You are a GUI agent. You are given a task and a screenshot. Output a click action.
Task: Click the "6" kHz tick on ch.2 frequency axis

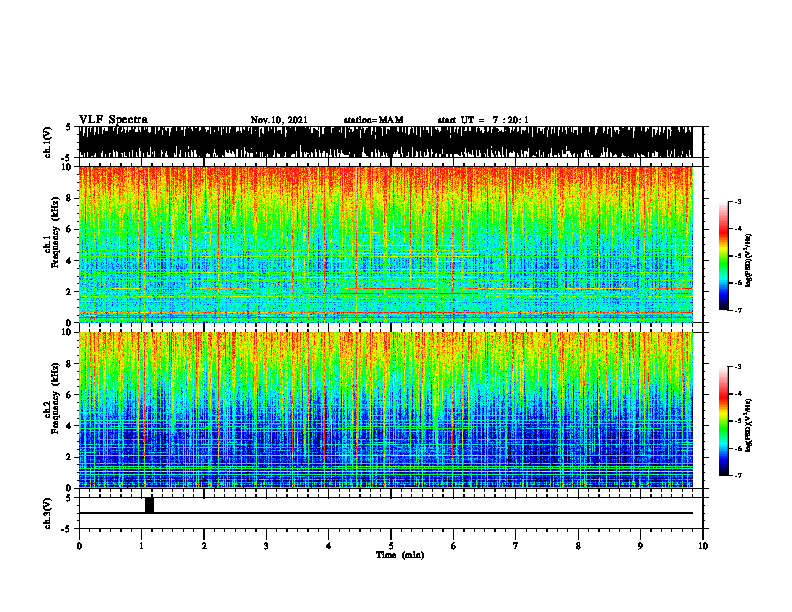[x=70, y=394]
